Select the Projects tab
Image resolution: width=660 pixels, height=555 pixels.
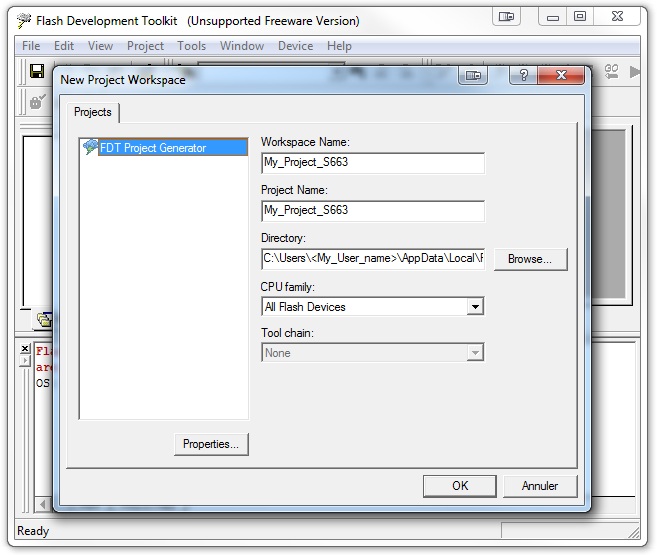coord(93,112)
